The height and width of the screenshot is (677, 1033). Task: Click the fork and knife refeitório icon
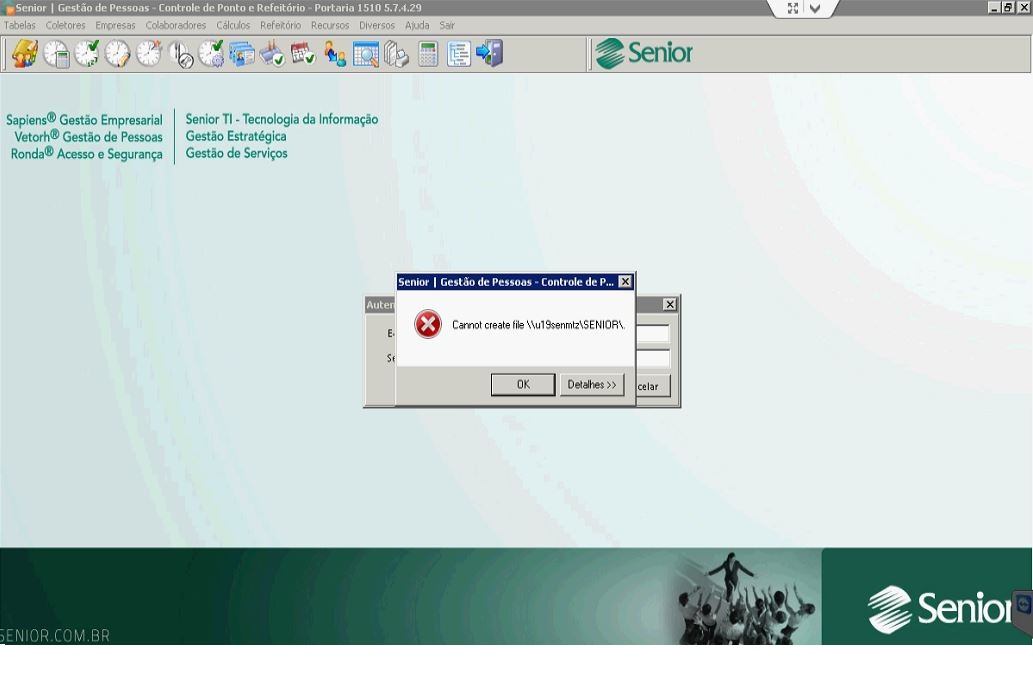click(181, 54)
